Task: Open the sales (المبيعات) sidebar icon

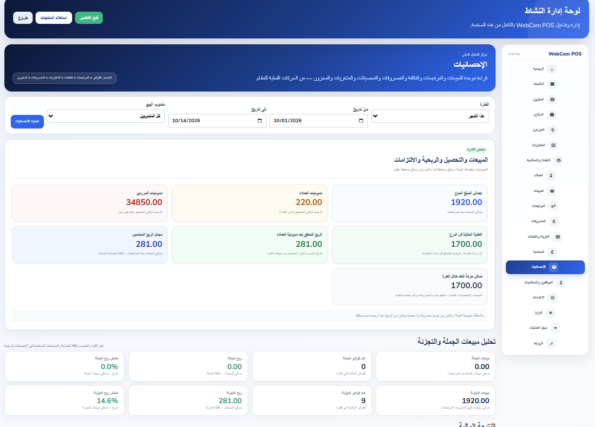Action: 552,191
